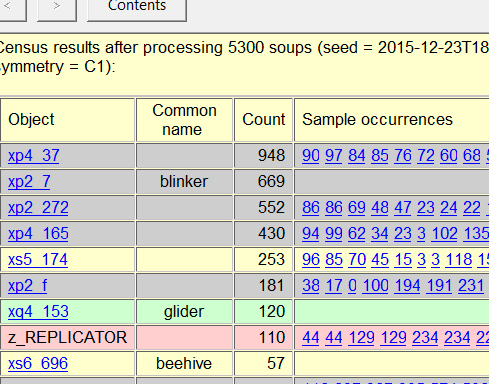Click sample occurrence 191 in xp2_f row

pyautogui.click(x=439, y=286)
